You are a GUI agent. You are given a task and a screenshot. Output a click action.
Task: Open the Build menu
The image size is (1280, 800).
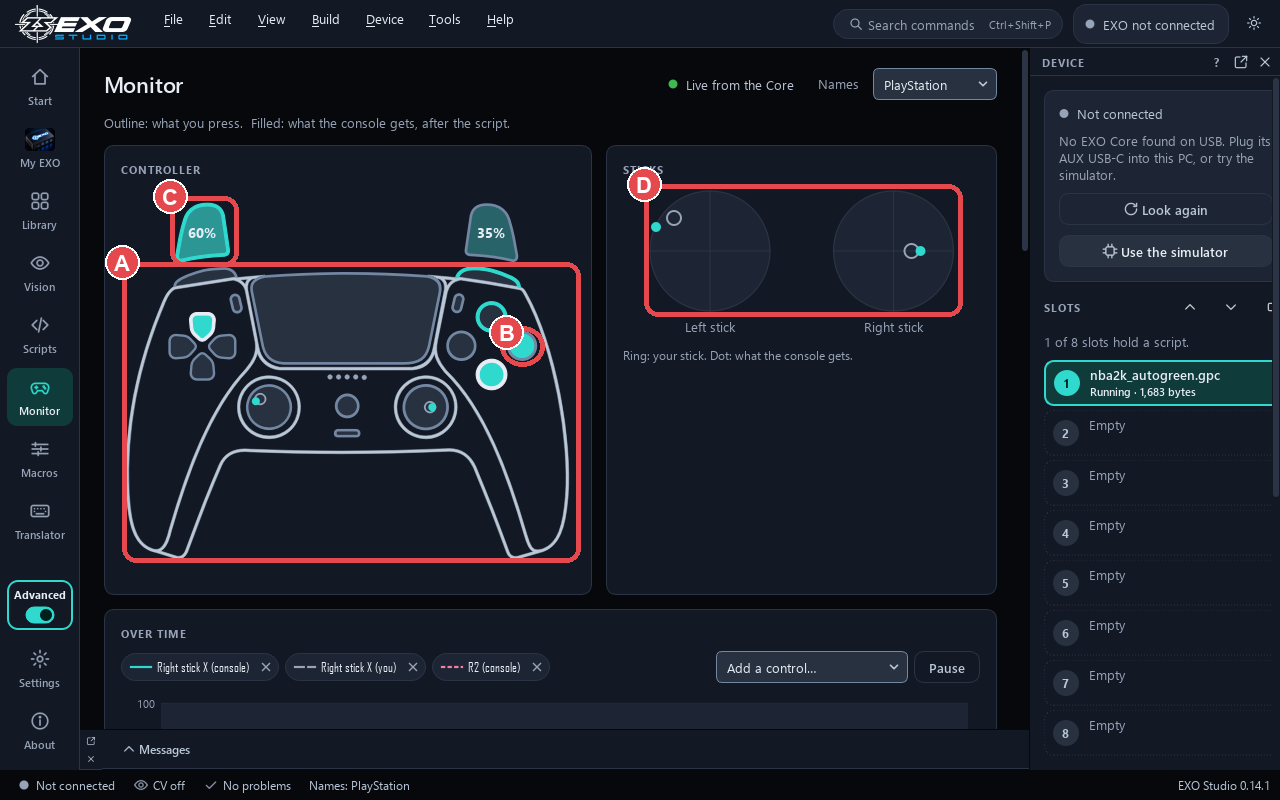pos(326,20)
